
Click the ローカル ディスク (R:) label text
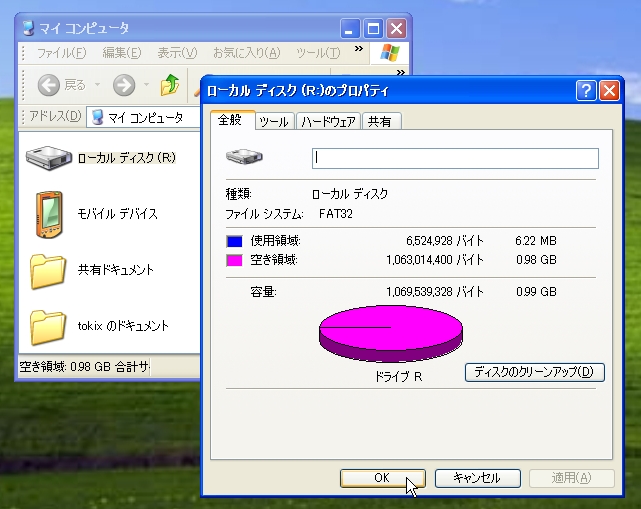127,158
